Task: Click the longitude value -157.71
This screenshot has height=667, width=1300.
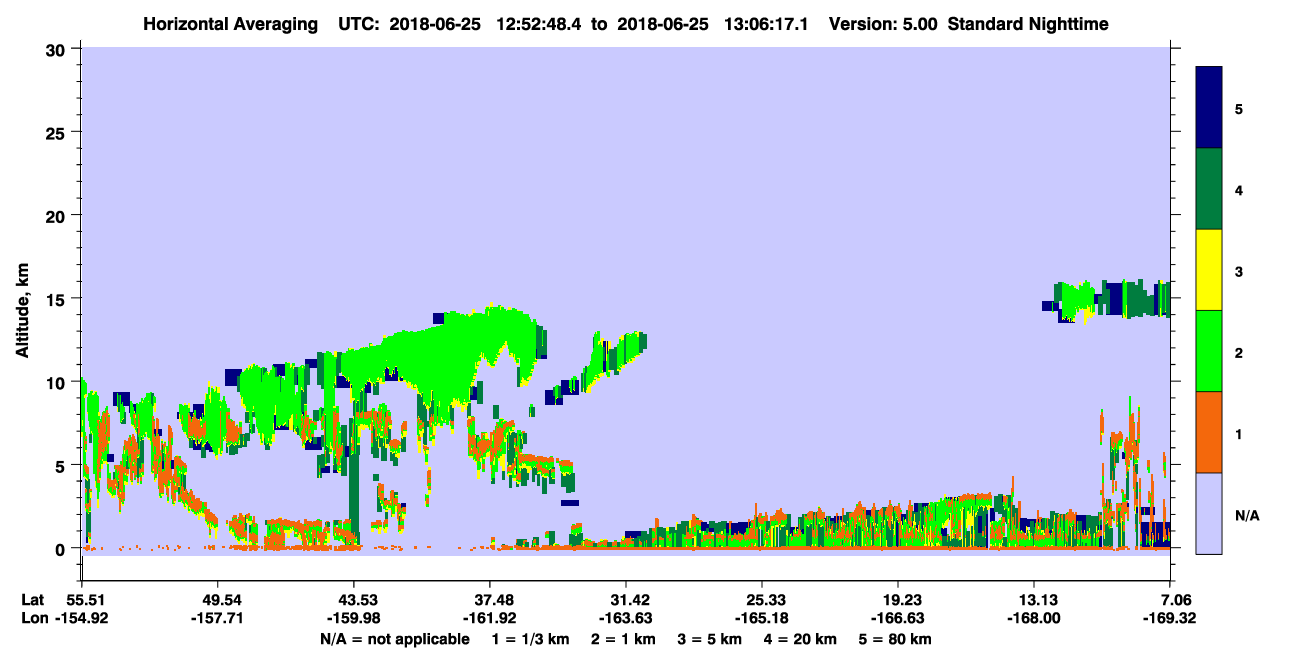Action: (x=217, y=618)
